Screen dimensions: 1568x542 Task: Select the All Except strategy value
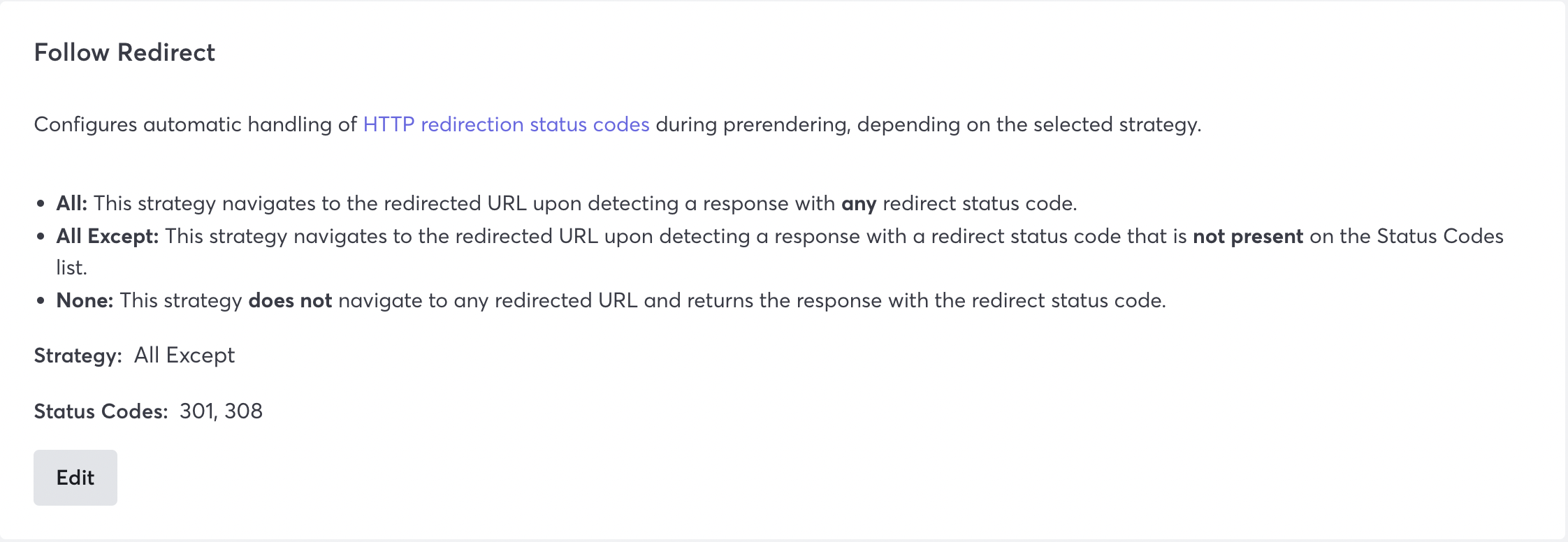tap(184, 355)
